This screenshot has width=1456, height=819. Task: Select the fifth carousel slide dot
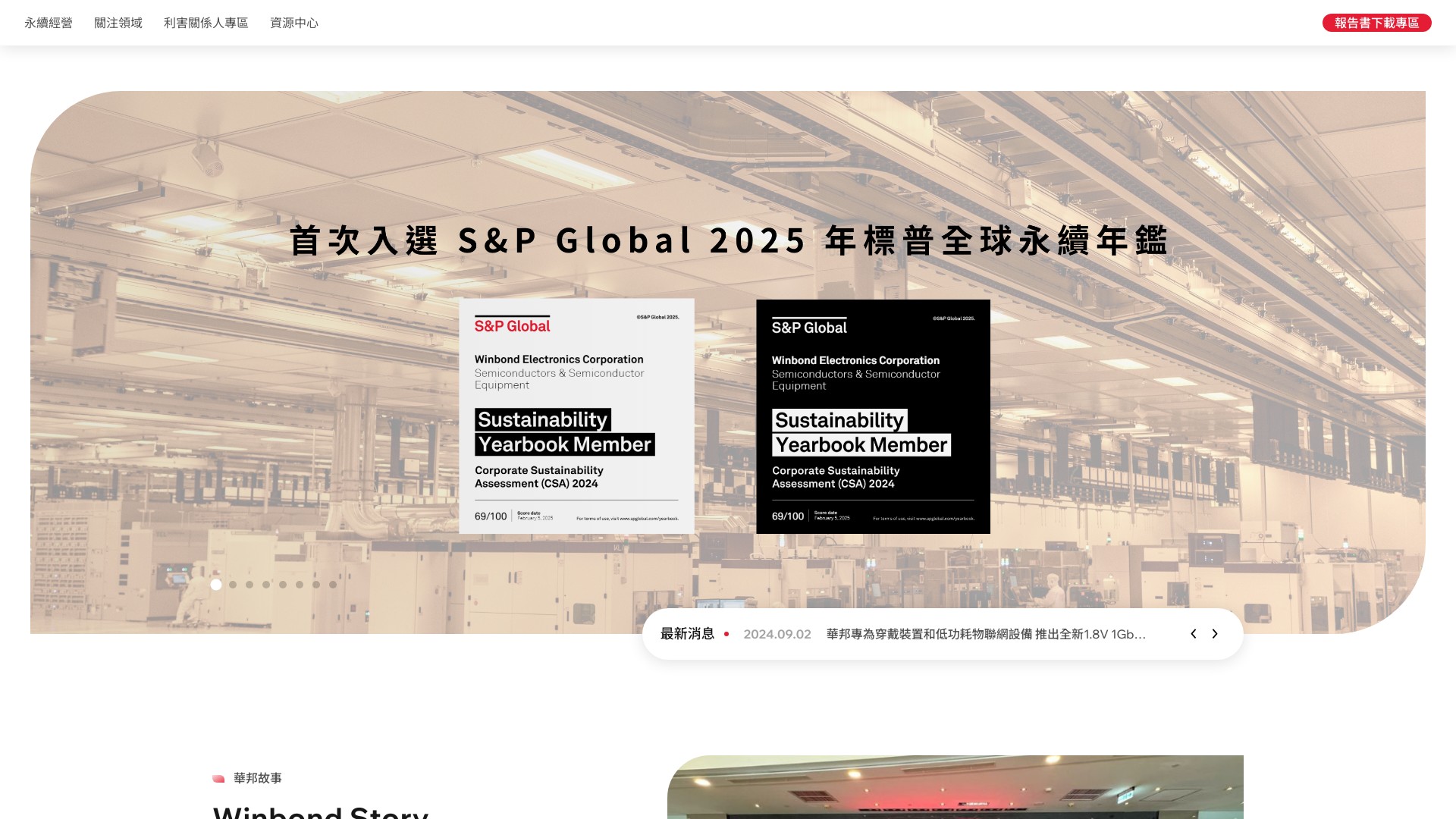(283, 585)
